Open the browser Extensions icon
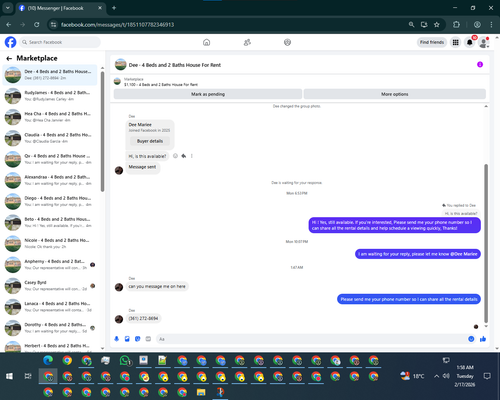This screenshot has width=500, height=400. coord(456,25)
